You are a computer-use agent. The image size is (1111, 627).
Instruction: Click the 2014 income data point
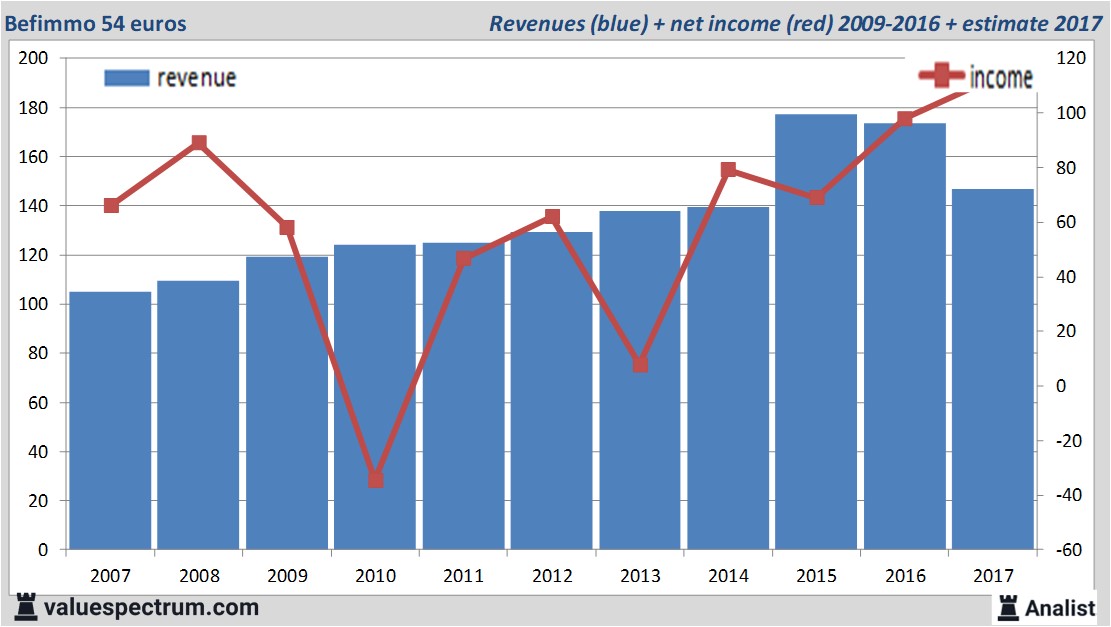pos(728,169)
